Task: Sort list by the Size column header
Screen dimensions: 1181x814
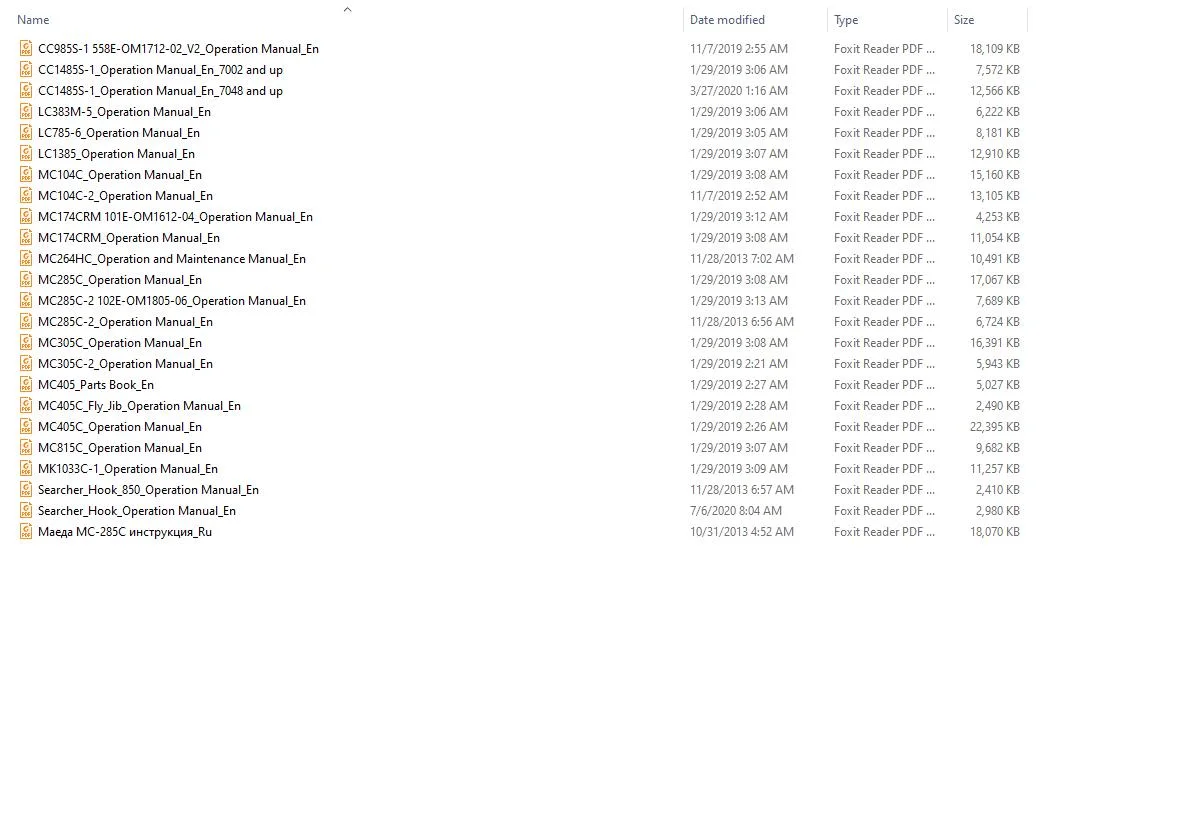Action: pos(963,20)
